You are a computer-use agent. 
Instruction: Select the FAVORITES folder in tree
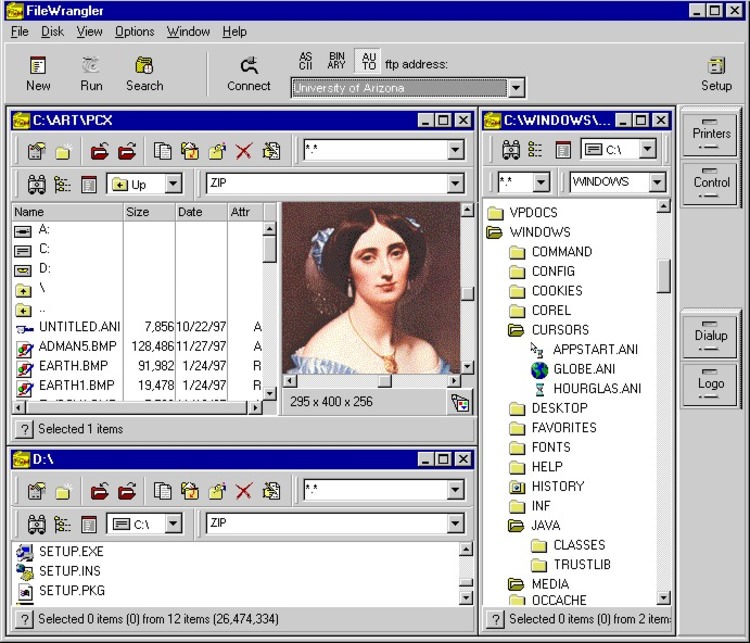[x=564, y=428]
